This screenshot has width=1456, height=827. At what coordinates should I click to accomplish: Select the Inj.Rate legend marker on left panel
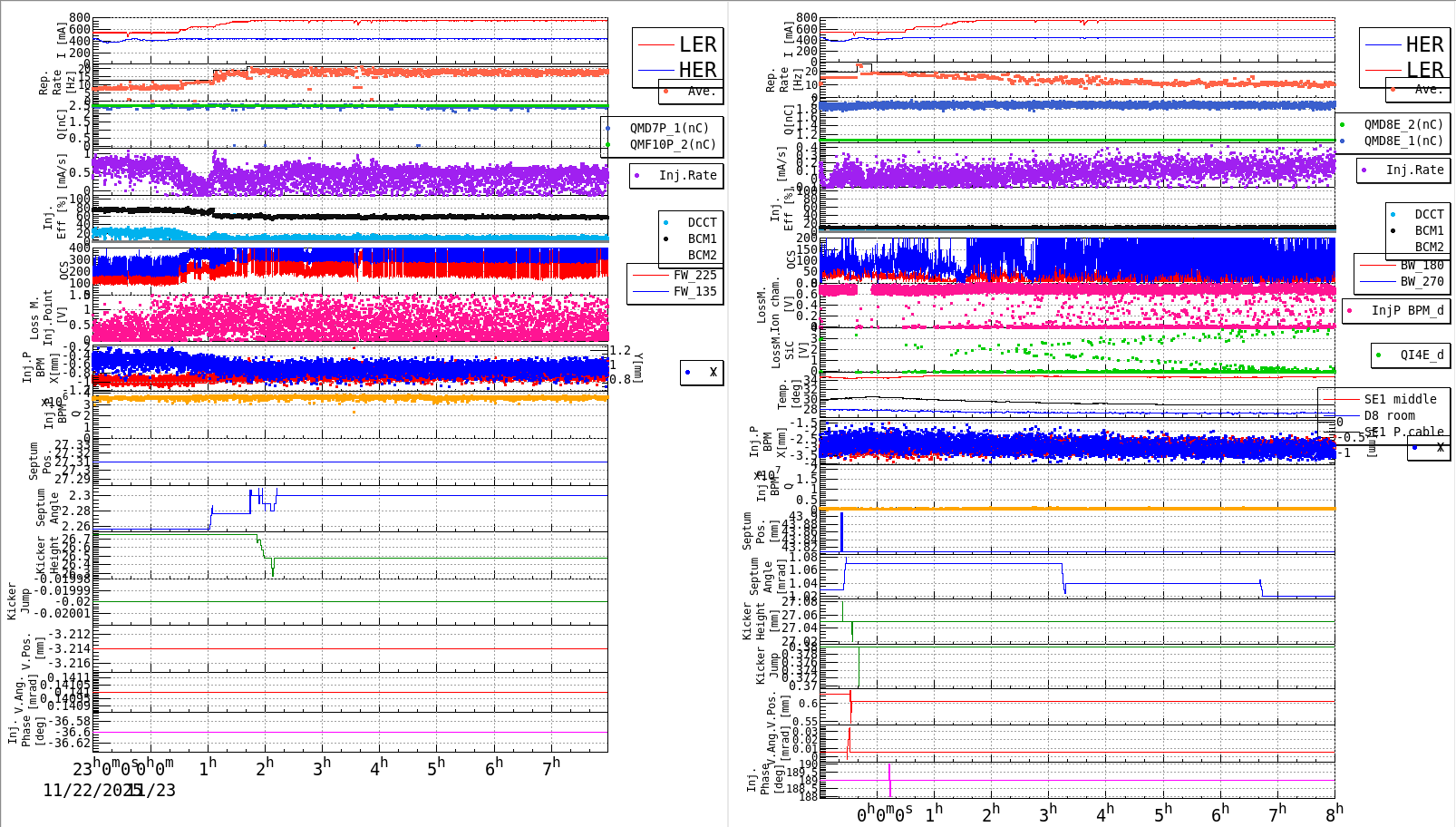coord(637,176)
